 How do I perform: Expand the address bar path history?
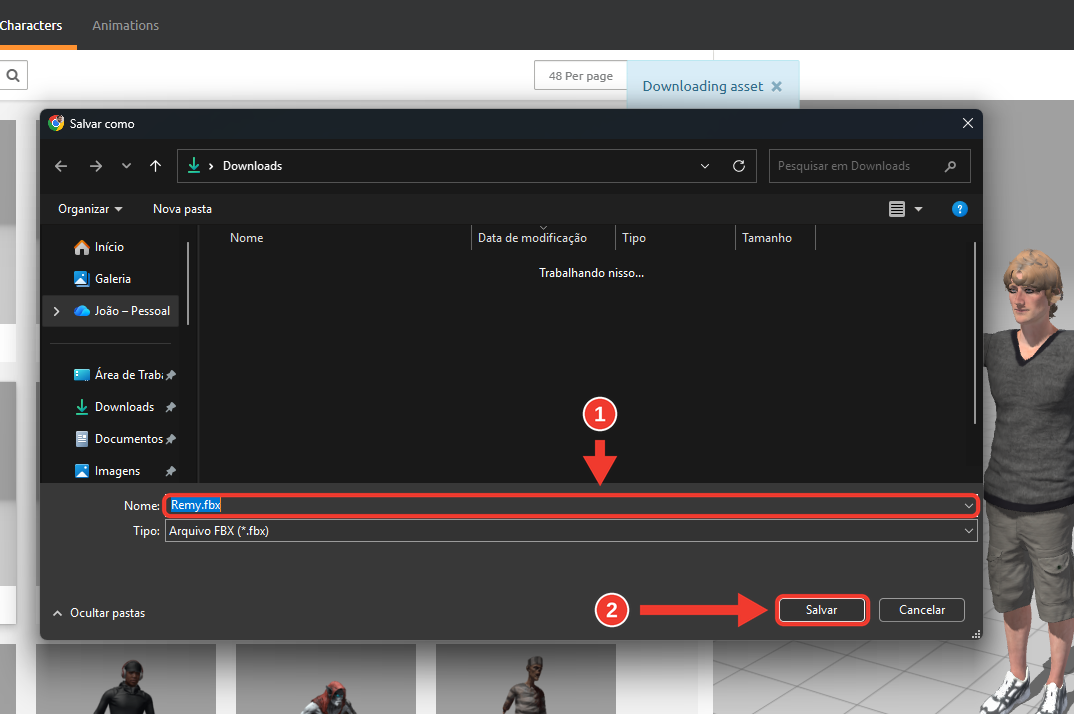[705, 166]
